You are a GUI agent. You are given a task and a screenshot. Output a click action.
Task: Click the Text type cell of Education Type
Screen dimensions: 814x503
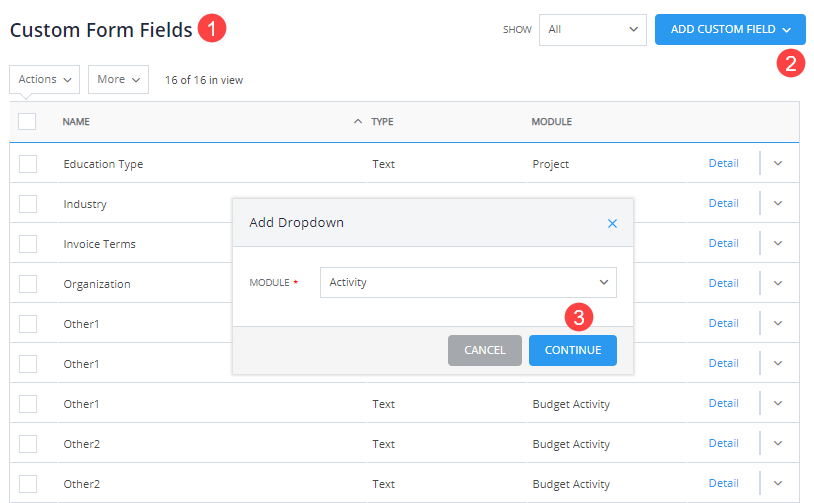[x=384, y=164]
